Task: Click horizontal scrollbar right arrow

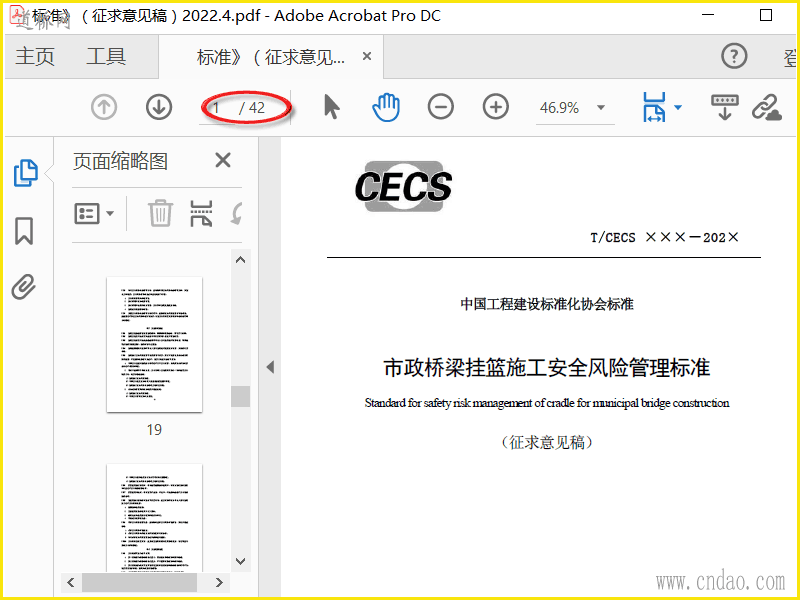Action: click(x=219, y=582)
